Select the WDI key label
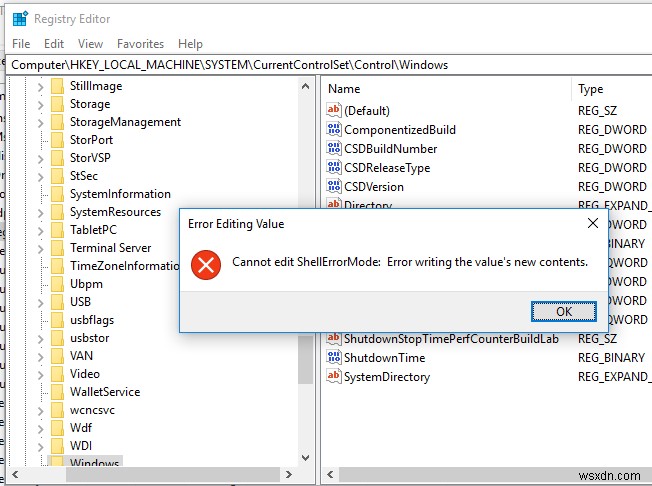This screenshot has width=652, height=486. click(x=81, y=446)
